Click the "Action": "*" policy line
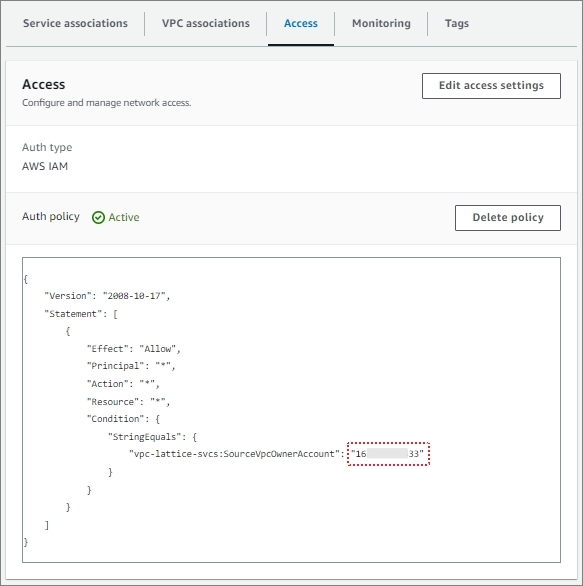583x586 pixels. (123, 384)
